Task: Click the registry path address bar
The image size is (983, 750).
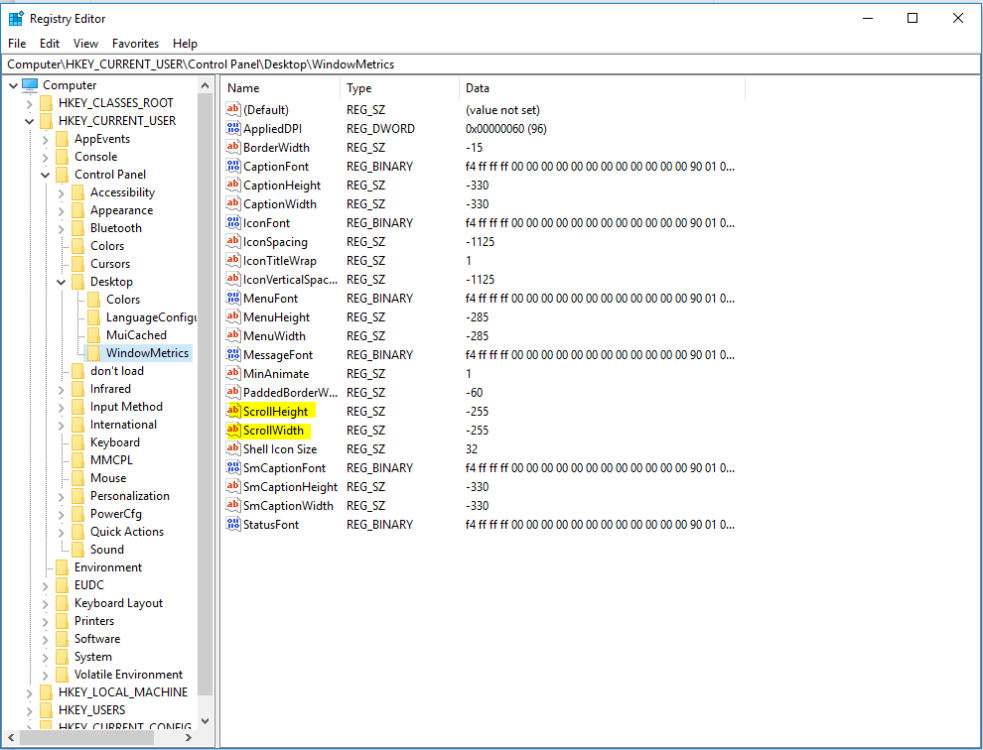Action: 490,64
